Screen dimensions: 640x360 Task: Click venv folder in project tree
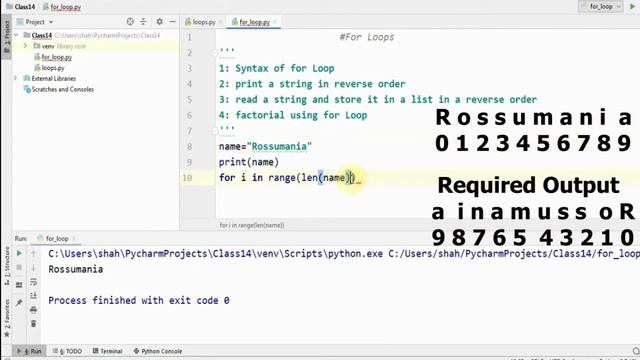point(48,46)
